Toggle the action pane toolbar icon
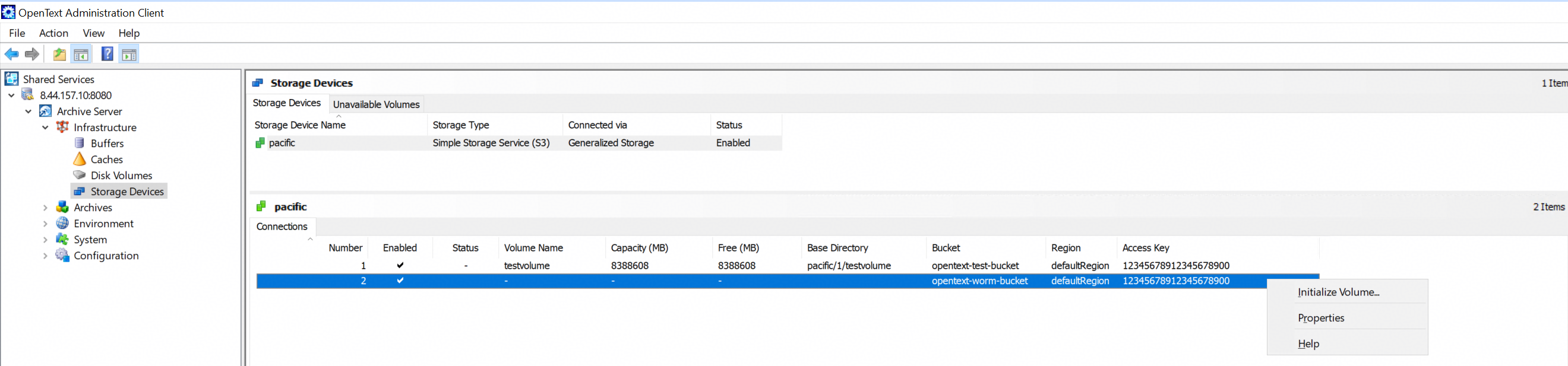1568x366 pixels. coord(129,54)
